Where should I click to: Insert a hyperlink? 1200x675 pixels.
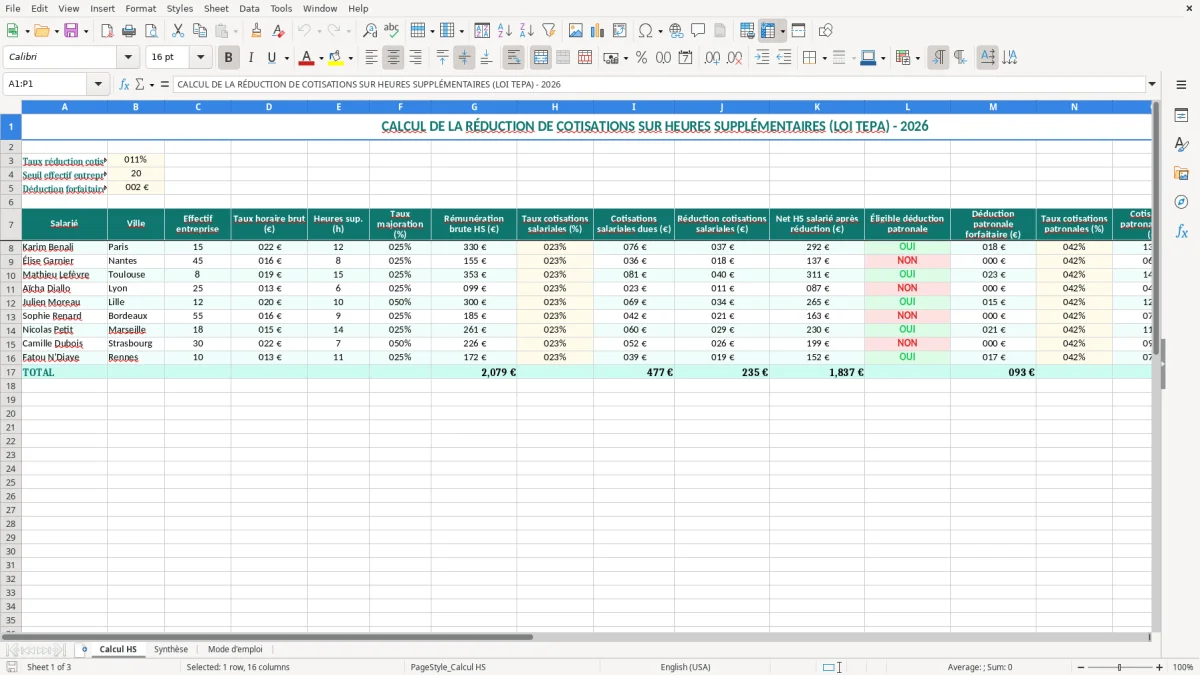[676, 31]
